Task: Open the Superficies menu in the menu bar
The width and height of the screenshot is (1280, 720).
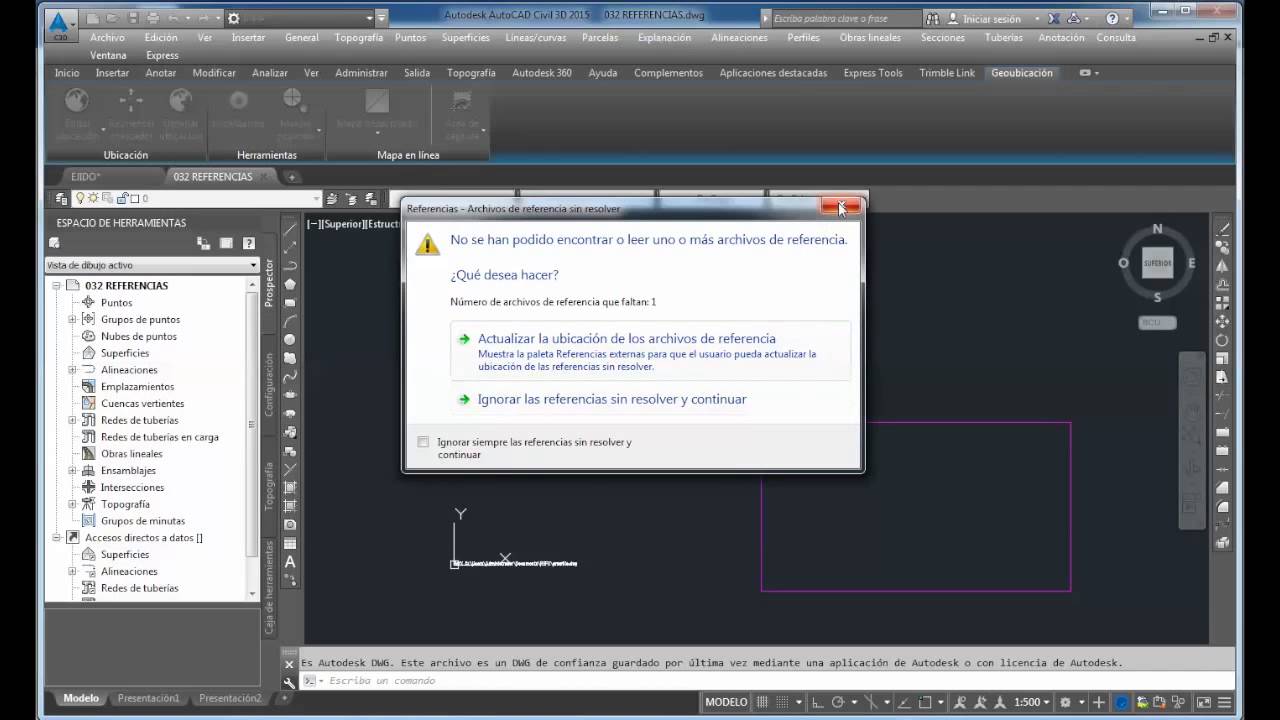Action: coord(465,38)
